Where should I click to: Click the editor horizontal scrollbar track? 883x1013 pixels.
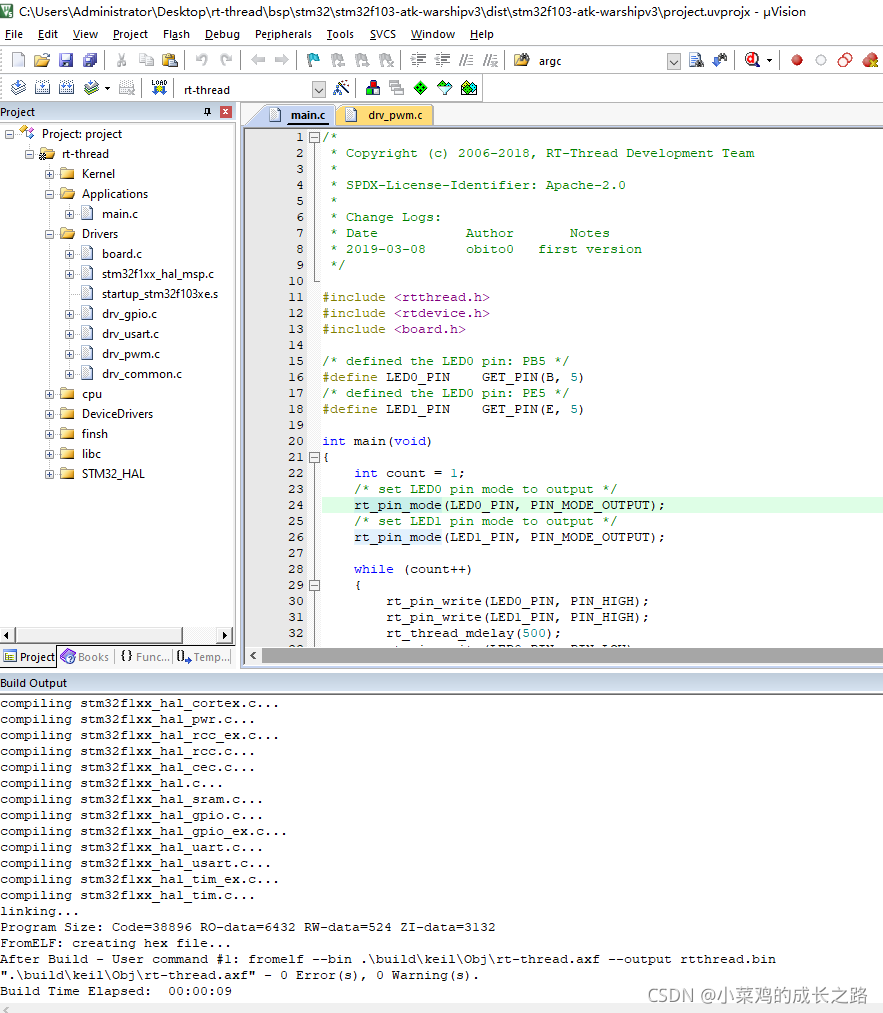pos(572,656)
